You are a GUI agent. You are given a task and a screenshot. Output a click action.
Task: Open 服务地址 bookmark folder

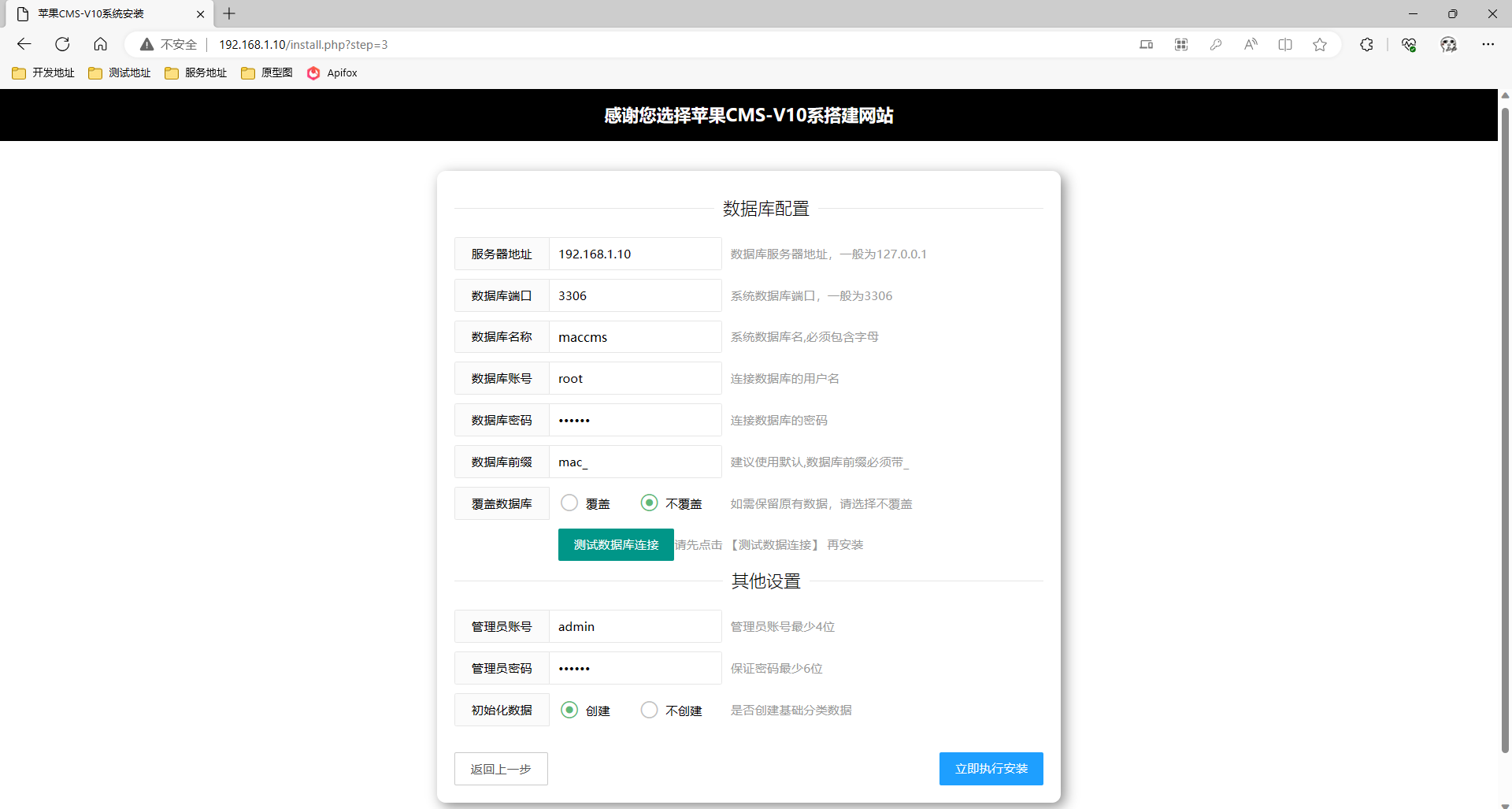[196, 72]
